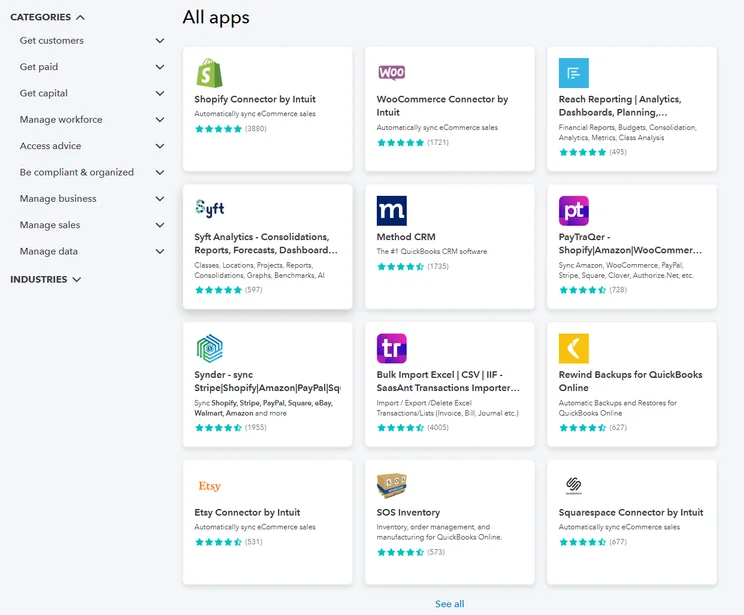
Task: Expand Be compliant & organized chevron
Action: 160,172
